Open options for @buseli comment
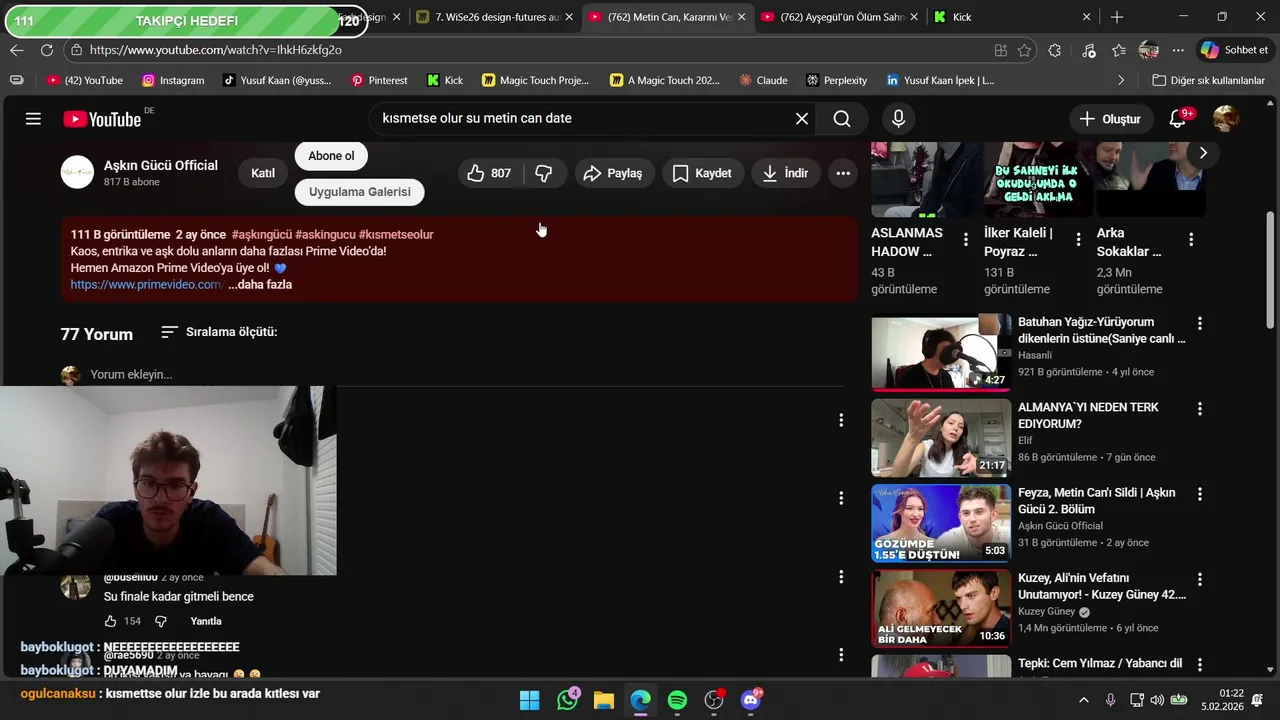 coord(841,577)
